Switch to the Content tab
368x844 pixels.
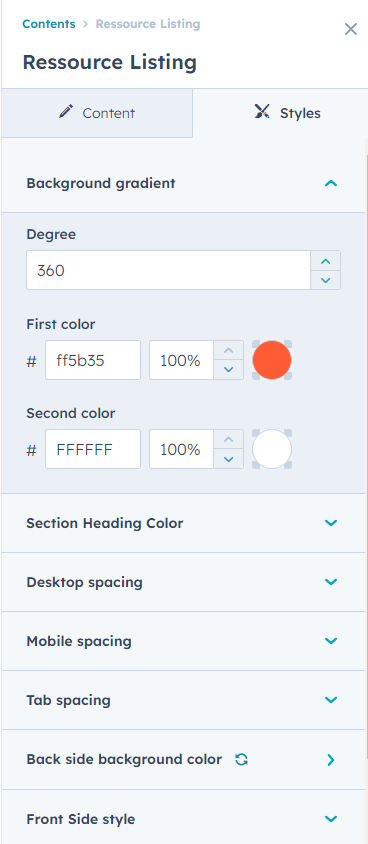tap(97, 113)
